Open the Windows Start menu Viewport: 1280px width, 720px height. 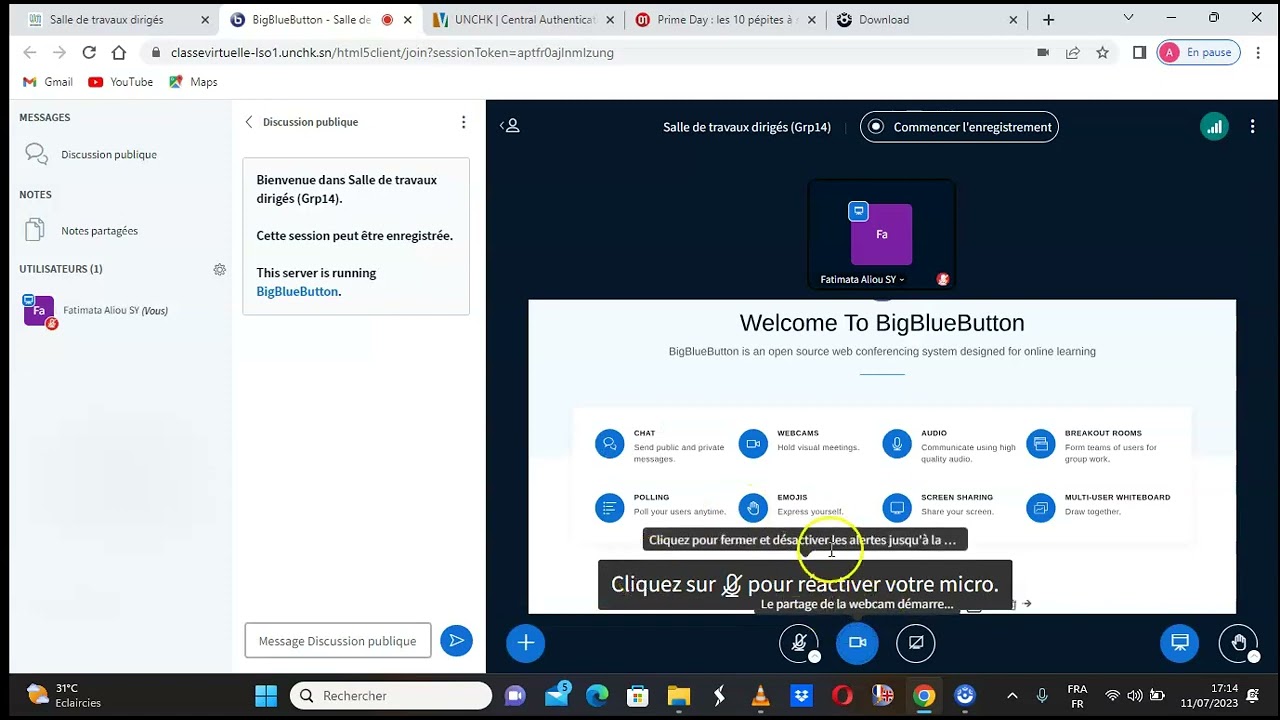click(x=266, y=696)
